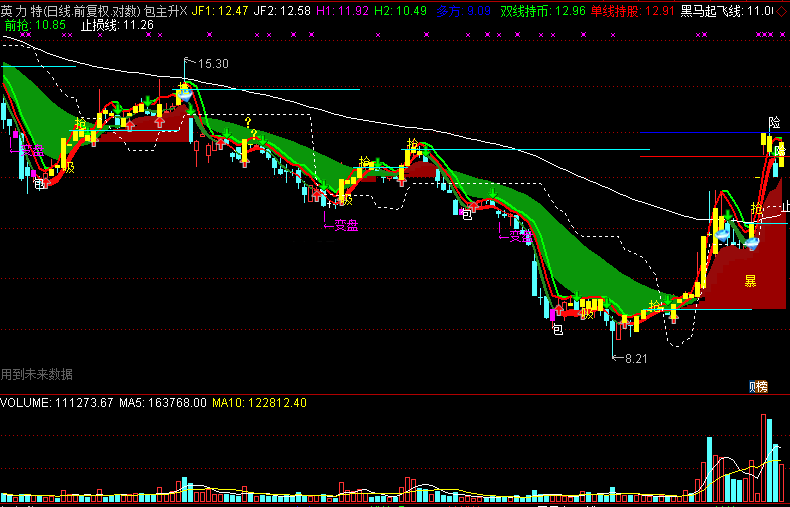Click the 前抢: 10.85 label
The width and height of the screenshot is (790, 507).
35,25
